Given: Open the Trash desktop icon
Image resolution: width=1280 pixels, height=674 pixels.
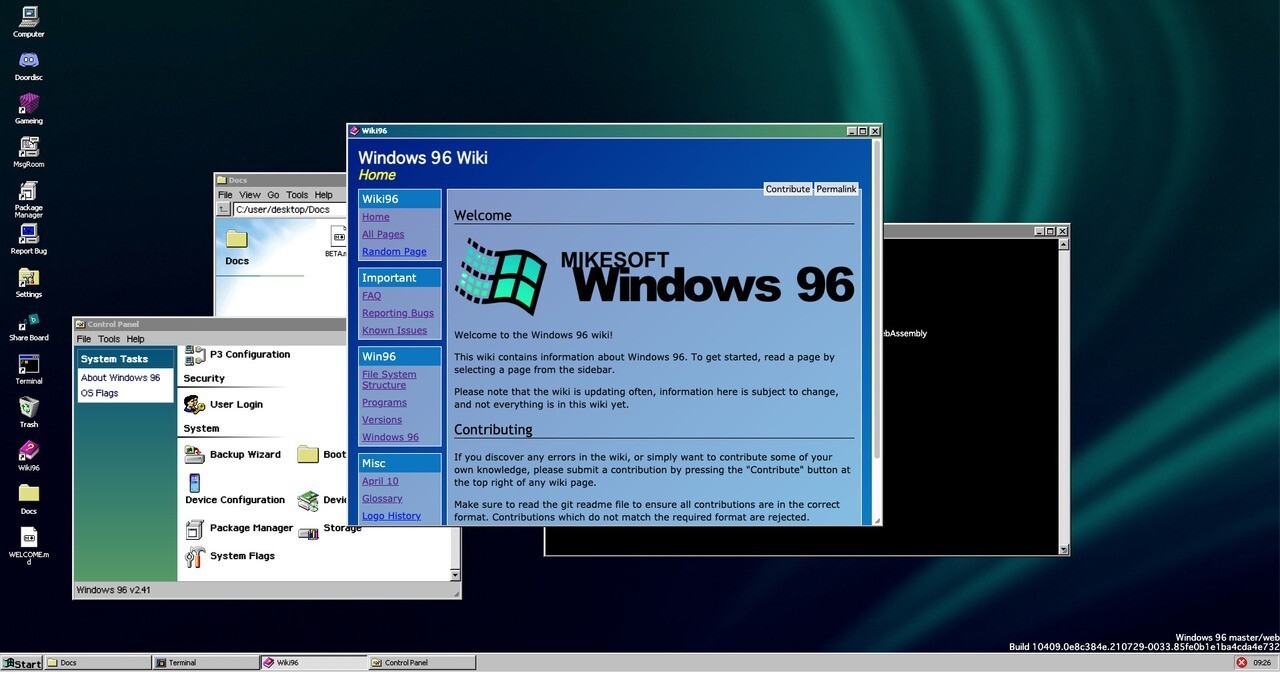Looking at the screenshot, I should point(28,408).
